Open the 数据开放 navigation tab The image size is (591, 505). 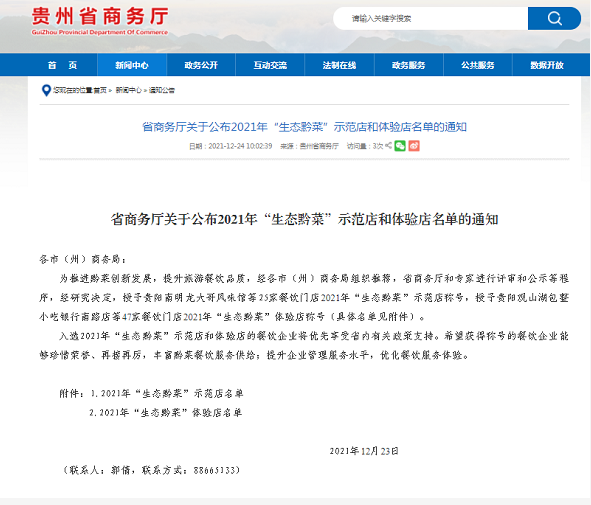click(547, 65)
